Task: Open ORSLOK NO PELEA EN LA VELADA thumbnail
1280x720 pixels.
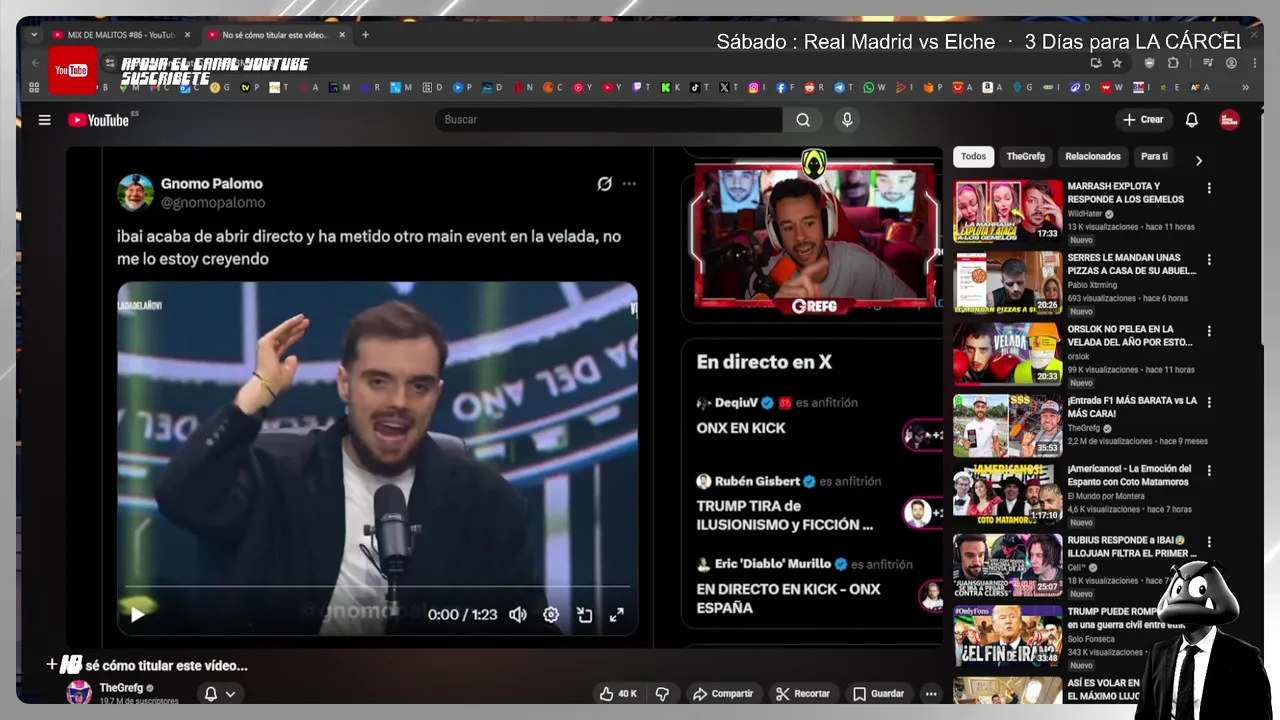Action: pyautogui.click(x=1007, y=354)
